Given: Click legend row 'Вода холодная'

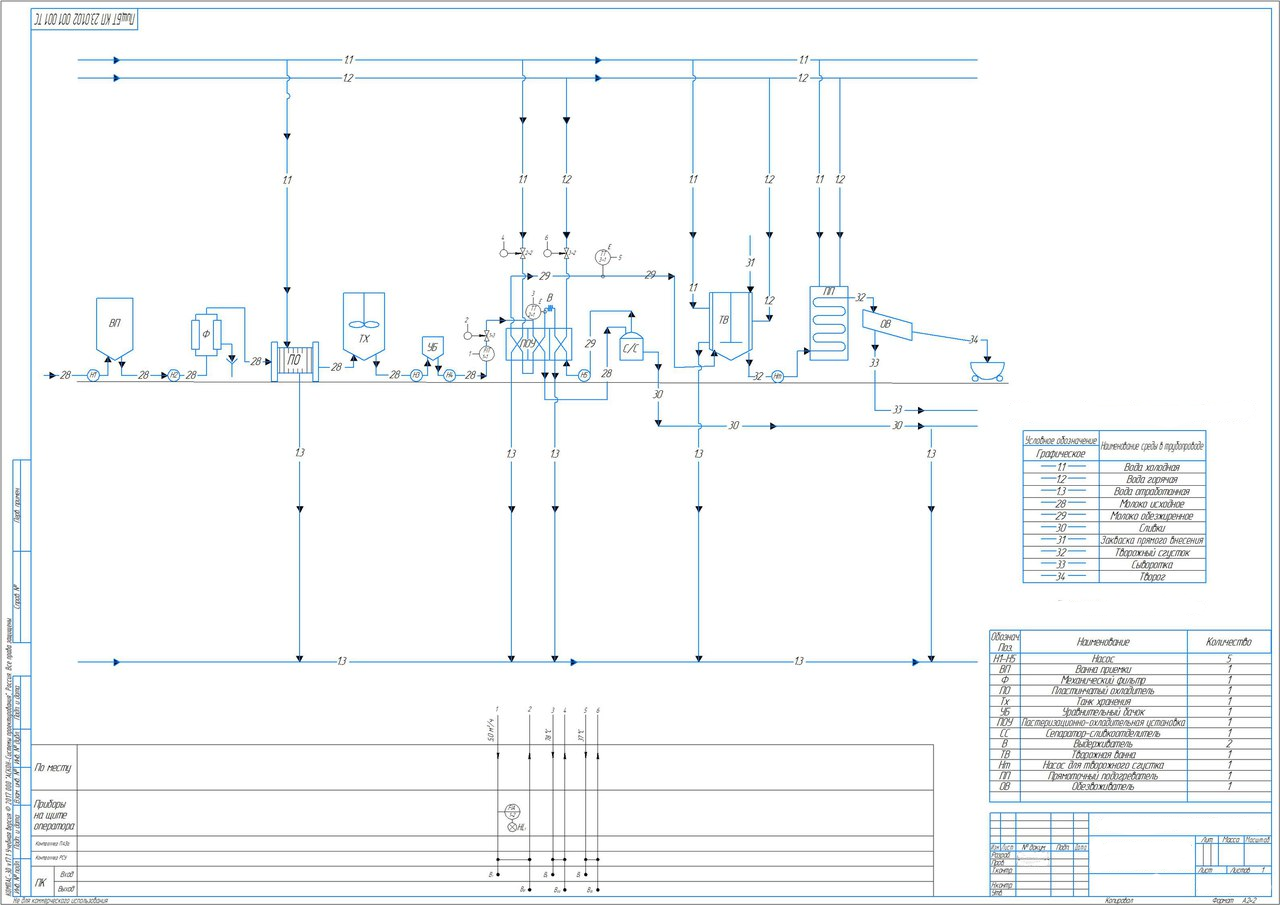Looking at the screenshot, I should tap(1114, 466).
